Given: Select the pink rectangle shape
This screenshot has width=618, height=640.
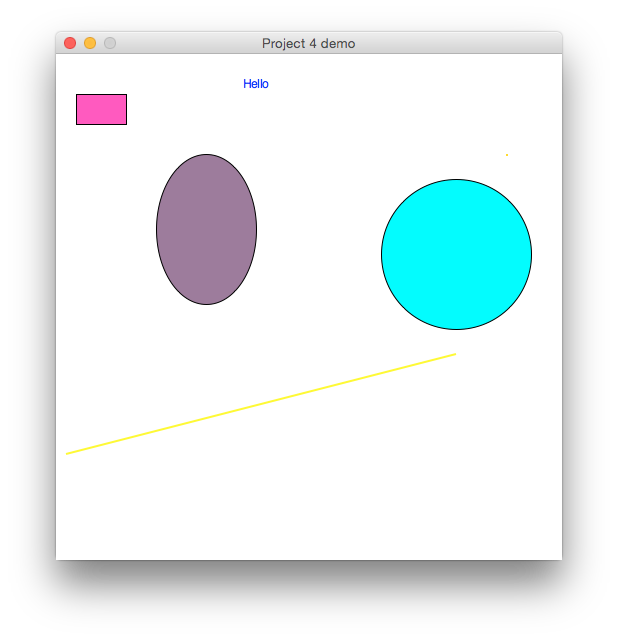Looking at the screenshot, I should click(101, 109).
